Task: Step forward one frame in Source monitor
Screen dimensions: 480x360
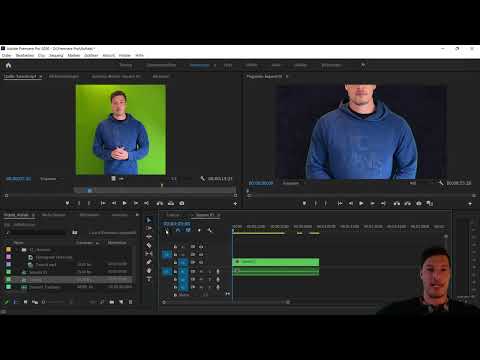Action: click(136, 203)
